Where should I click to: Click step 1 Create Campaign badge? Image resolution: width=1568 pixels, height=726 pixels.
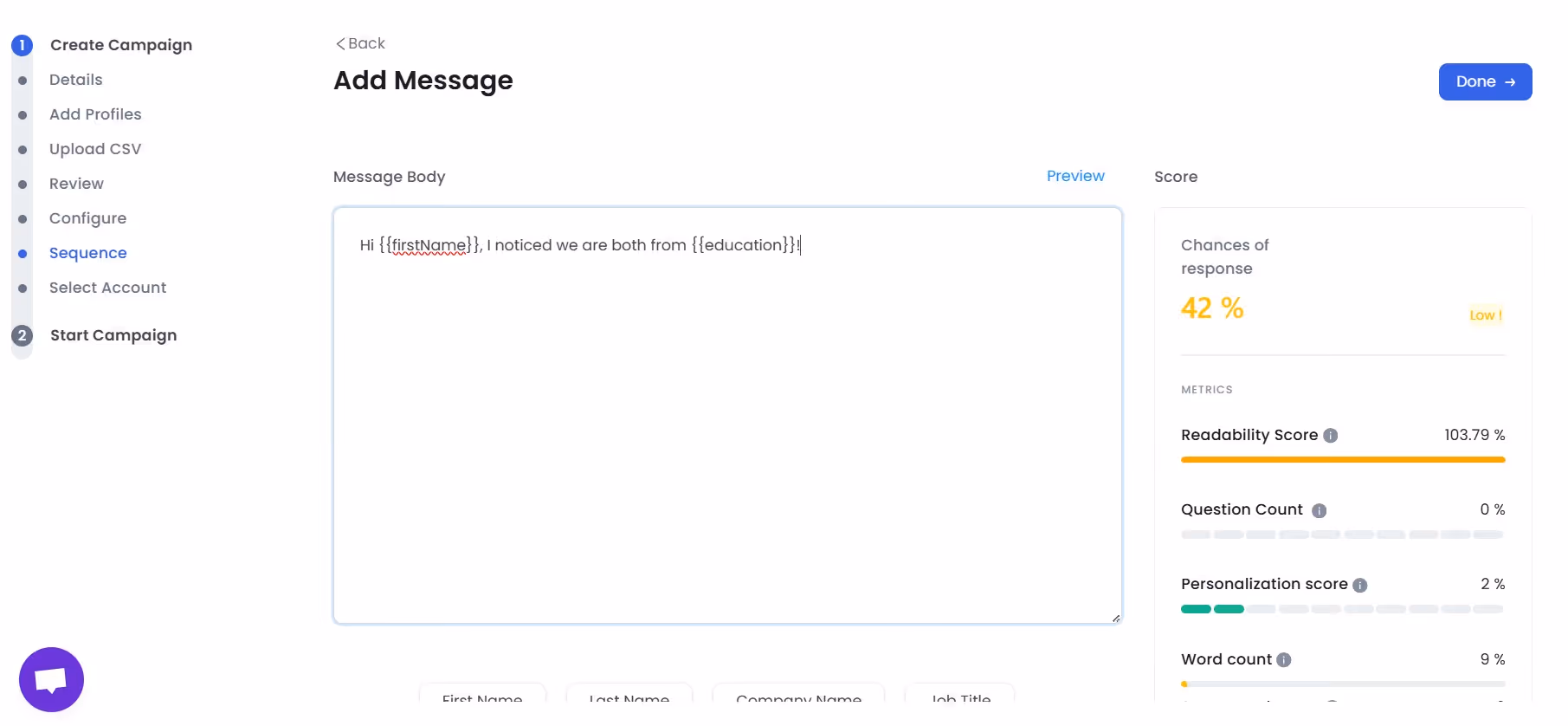click(x=22, y=45)
